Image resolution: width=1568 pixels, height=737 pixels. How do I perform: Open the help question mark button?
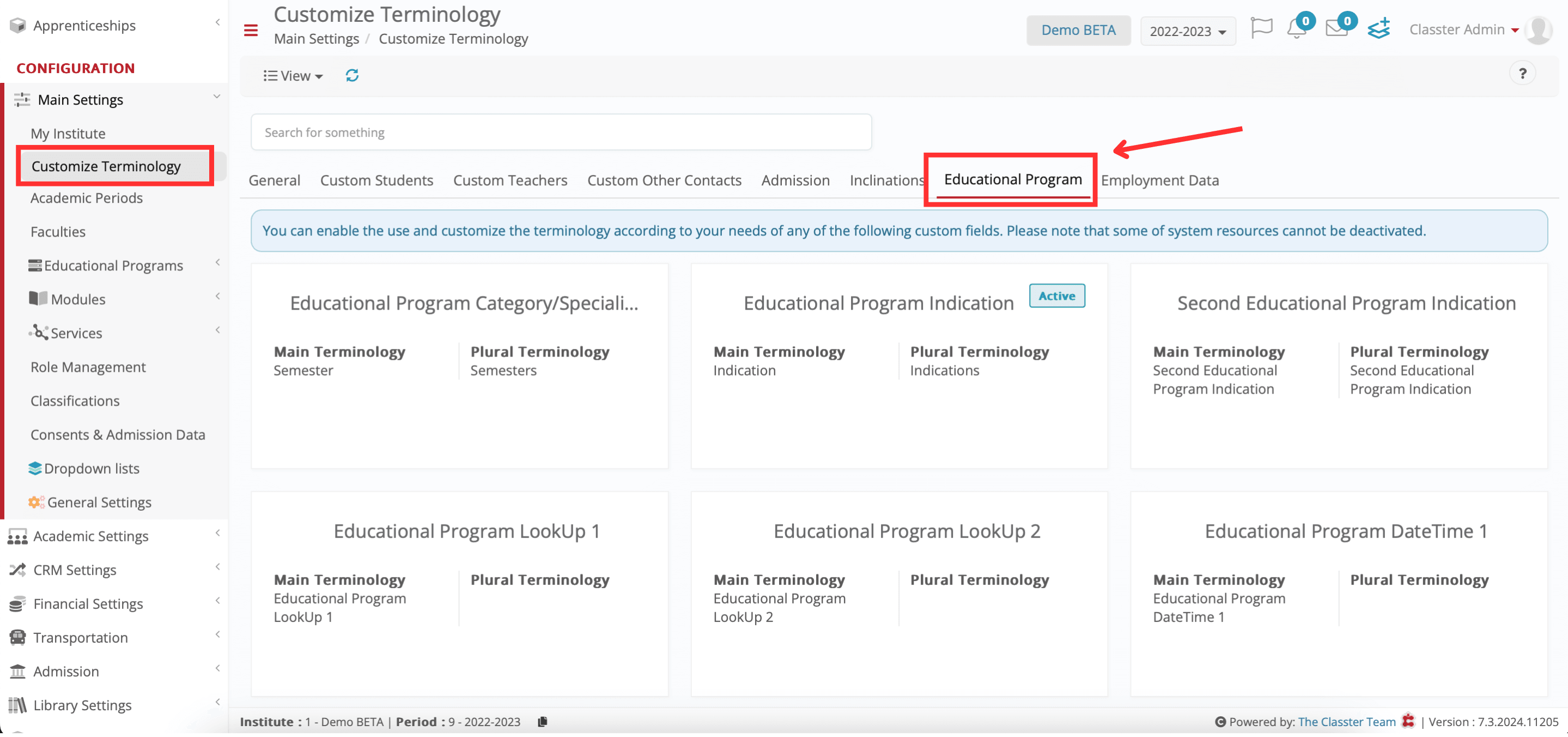(x=1522, y=74)
